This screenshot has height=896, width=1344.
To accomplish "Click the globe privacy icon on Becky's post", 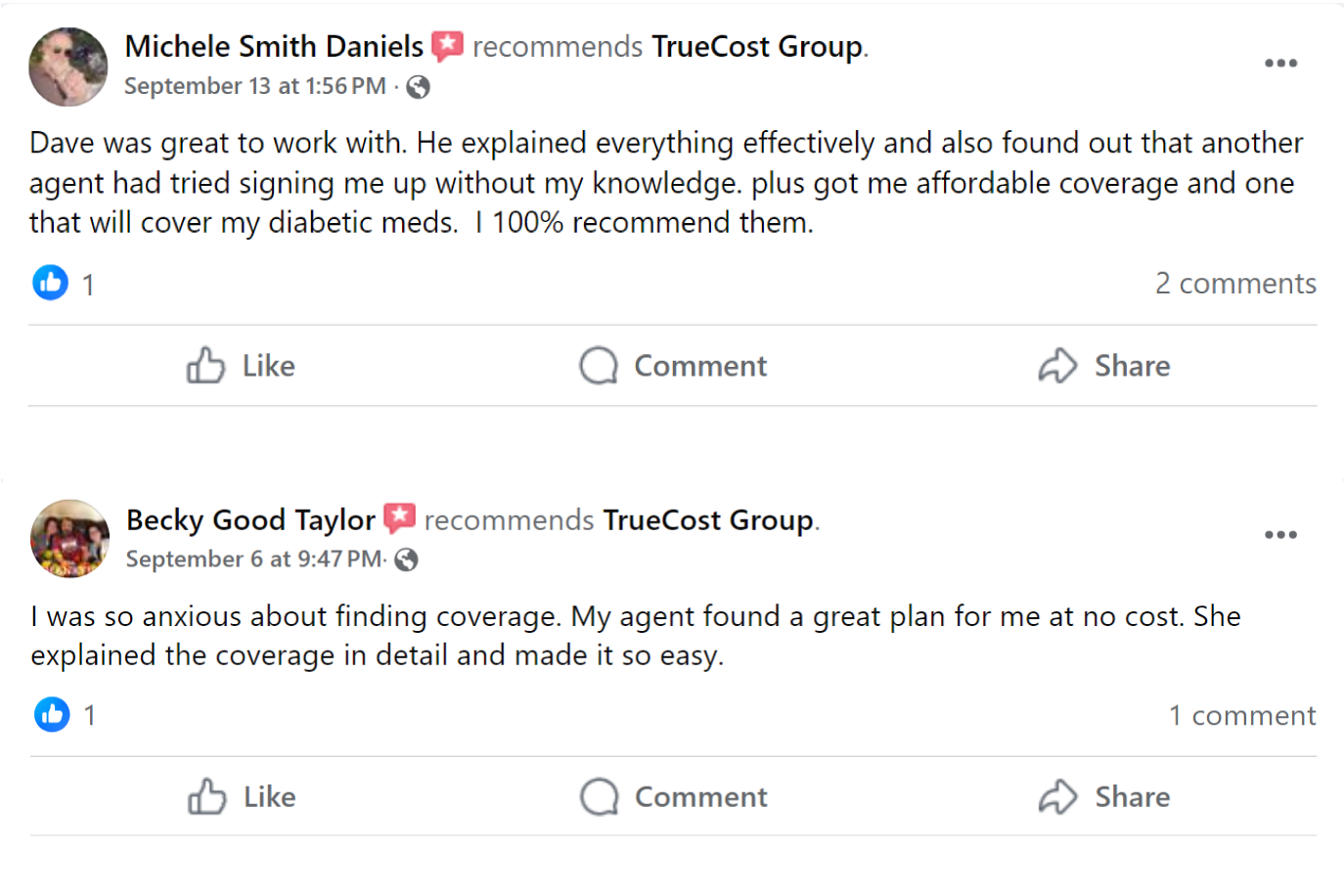I will click(x=406, y=560).
